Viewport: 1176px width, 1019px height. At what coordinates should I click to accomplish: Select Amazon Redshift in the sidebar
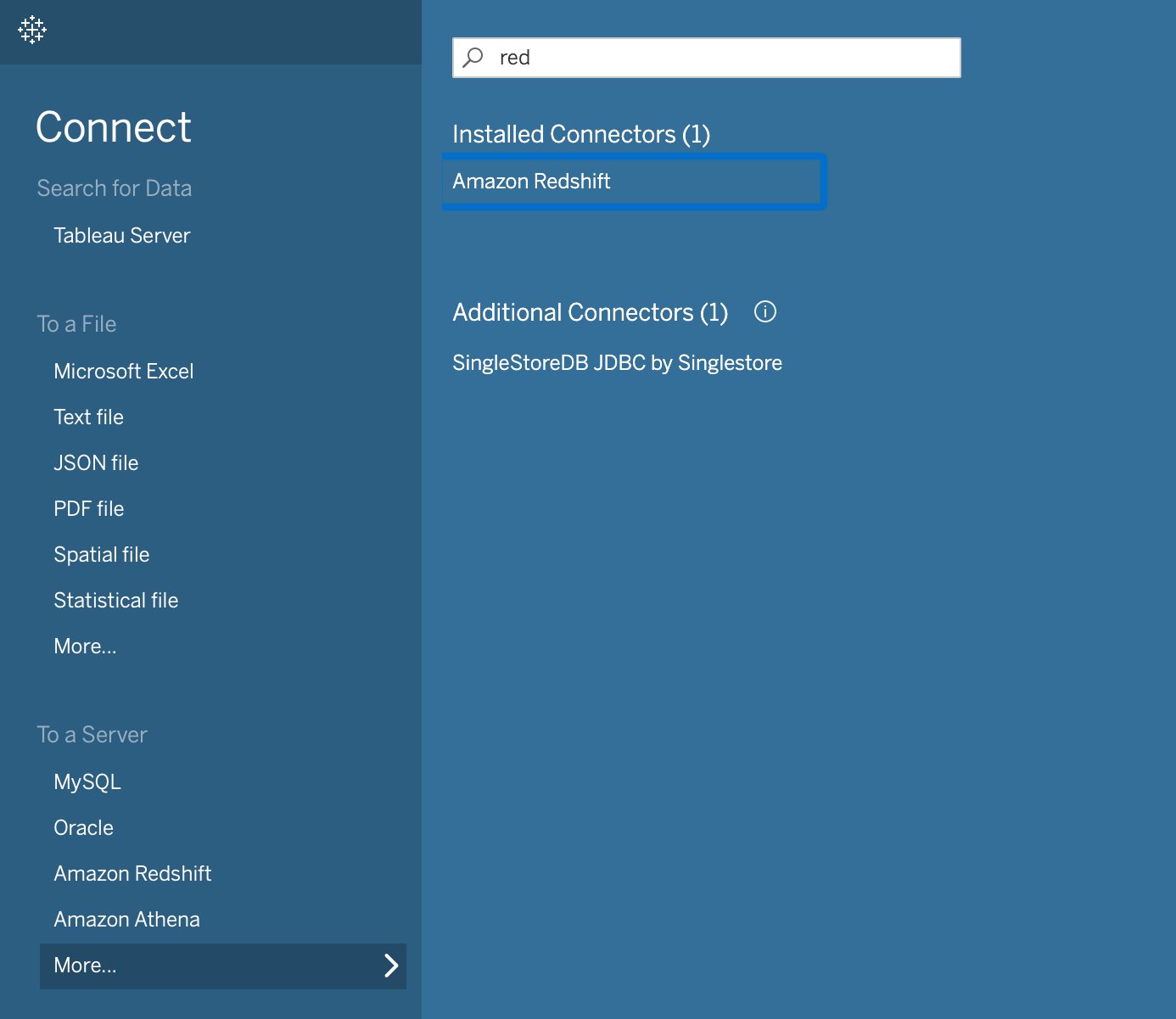tap(132, 873)
